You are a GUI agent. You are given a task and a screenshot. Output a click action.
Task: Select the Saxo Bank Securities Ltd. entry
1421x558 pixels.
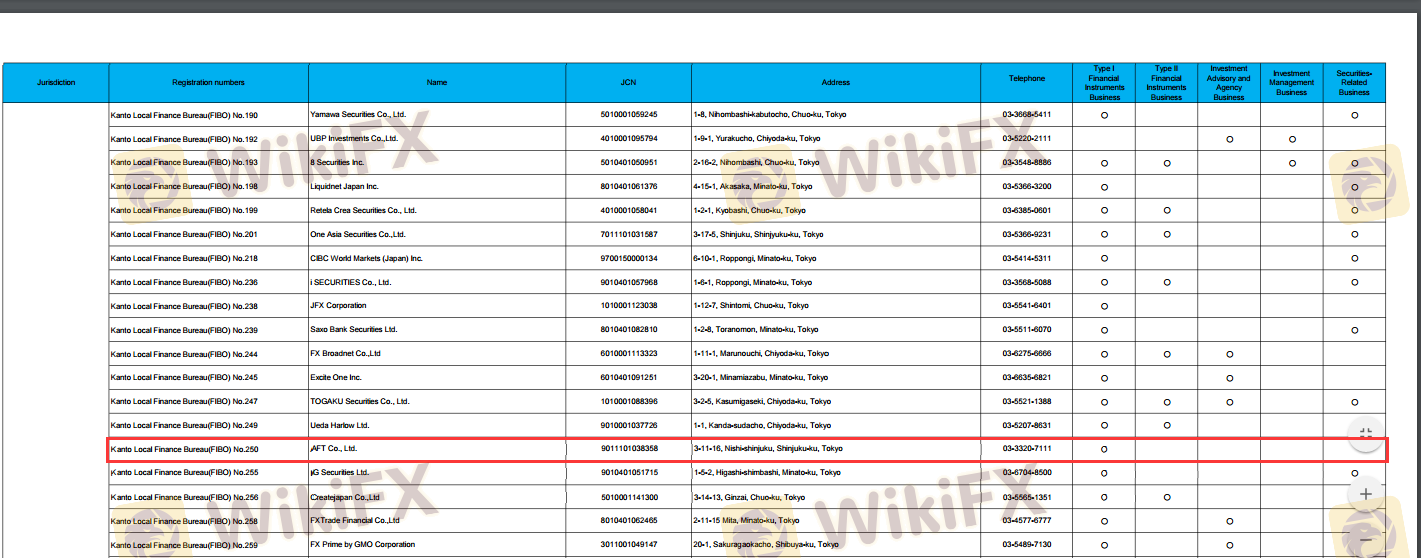(x=354, y=329)
